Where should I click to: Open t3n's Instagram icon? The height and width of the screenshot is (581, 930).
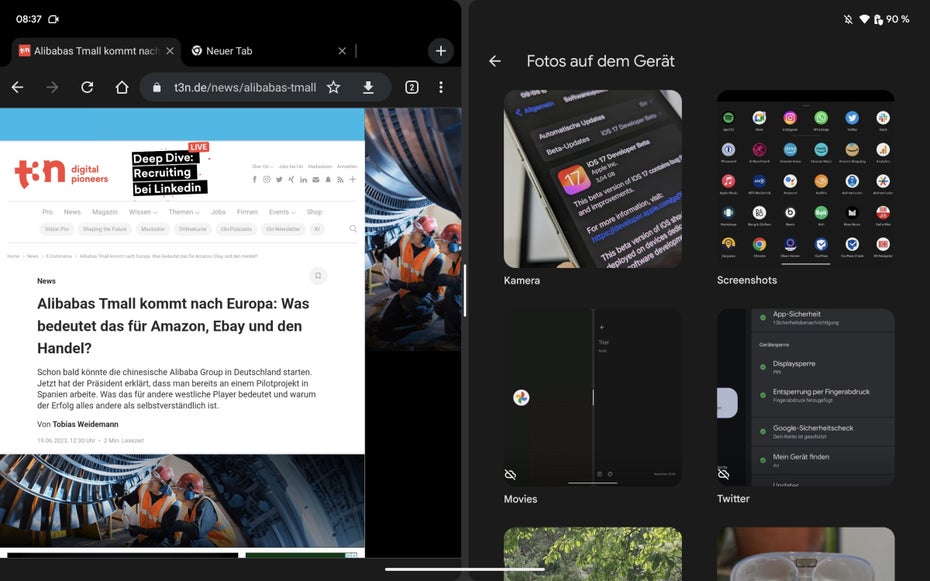click(x=267, y=179)
